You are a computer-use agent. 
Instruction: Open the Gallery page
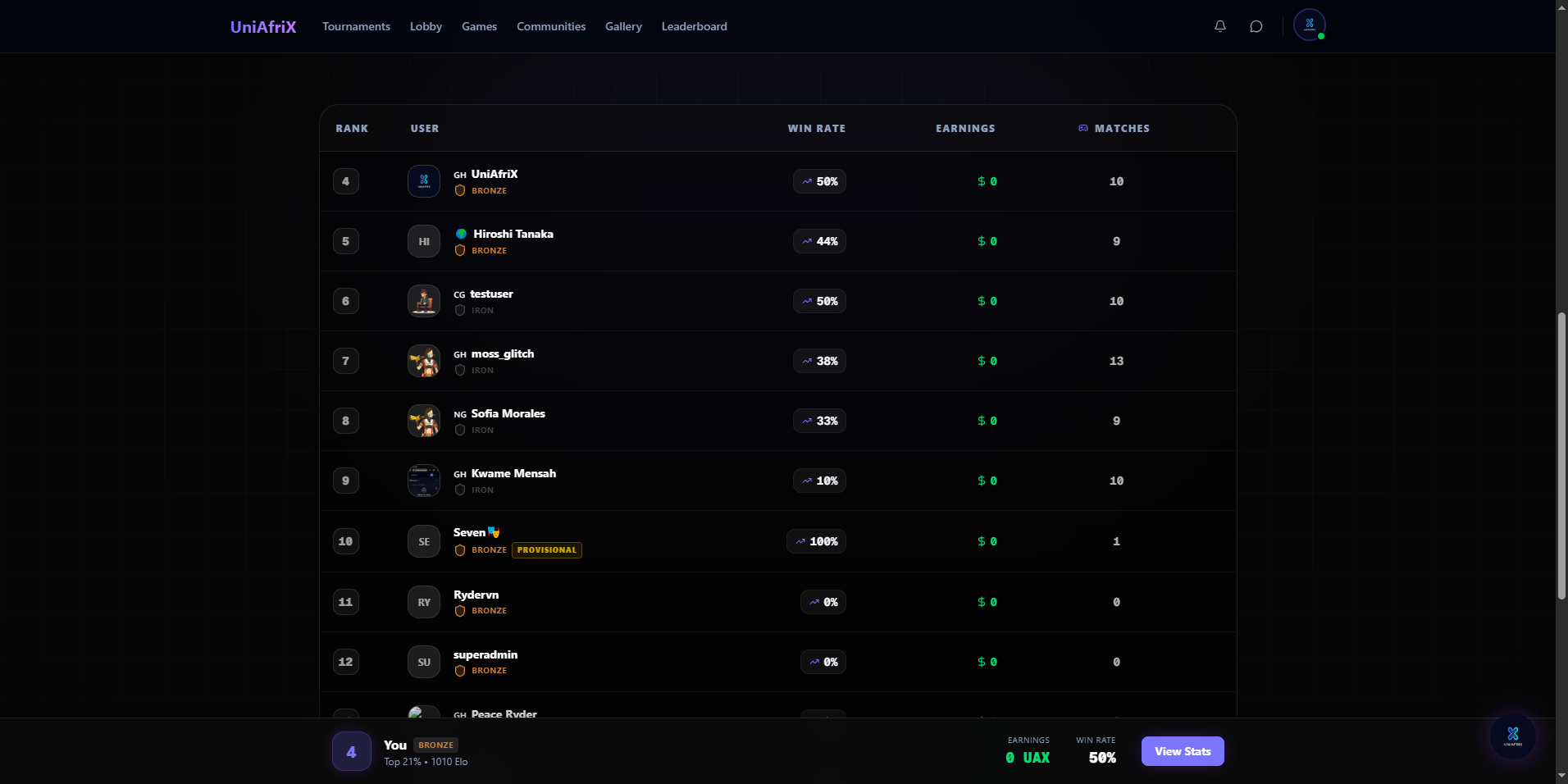tap(623, 26)
